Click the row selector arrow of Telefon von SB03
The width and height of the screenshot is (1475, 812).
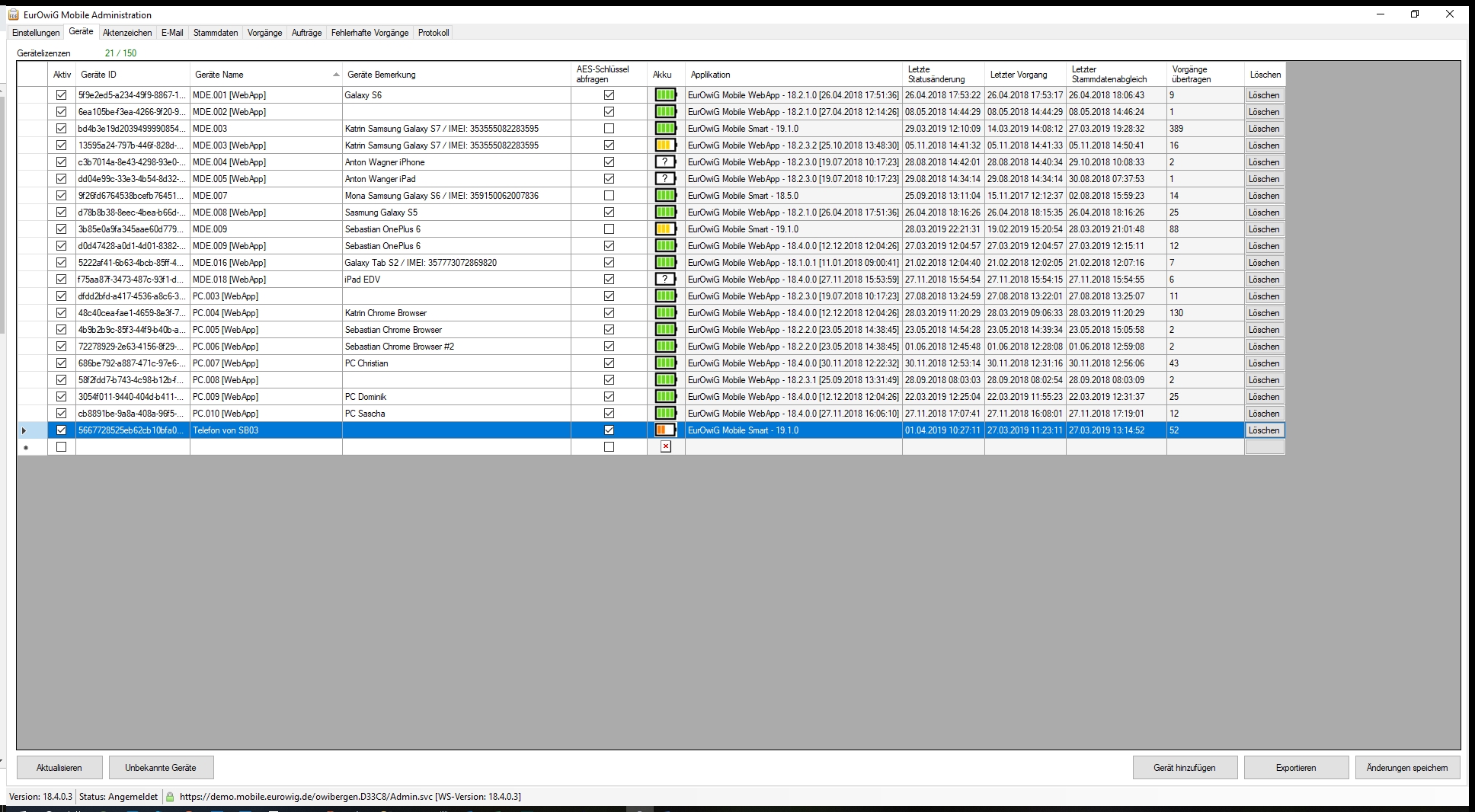tap(24, 430)
